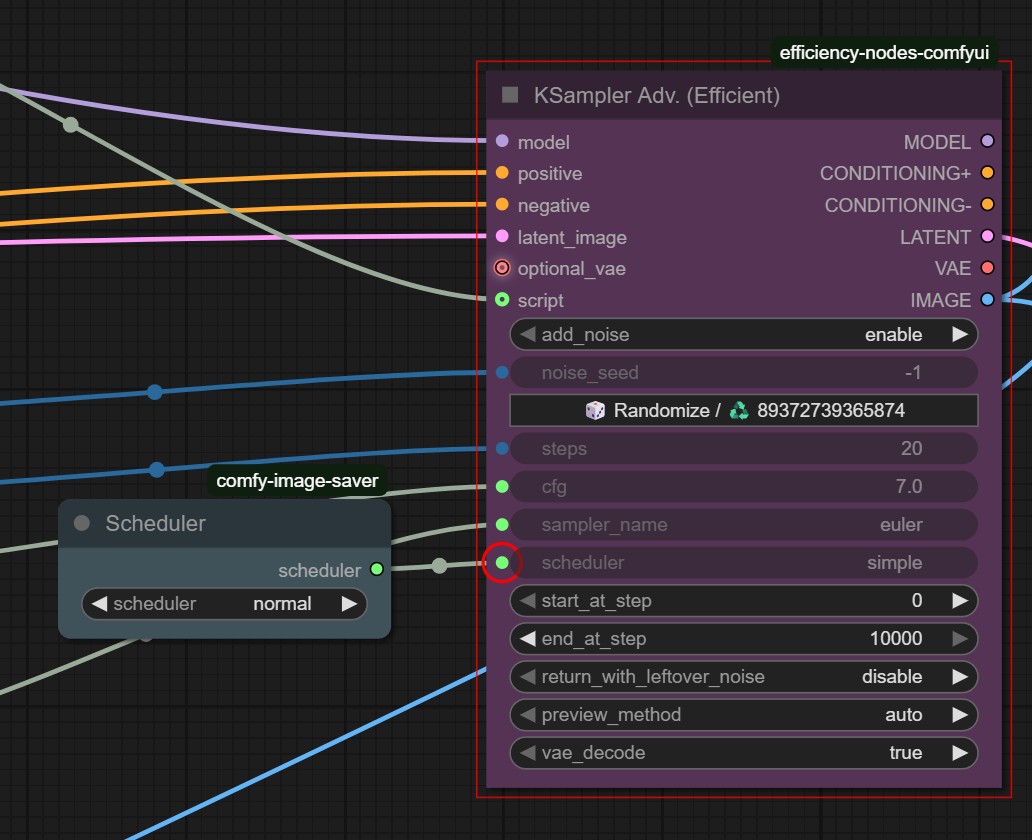The image size is (1032, 840).
Task: Click the efficiency-nodes-comfyui badge
Action: 884,53
